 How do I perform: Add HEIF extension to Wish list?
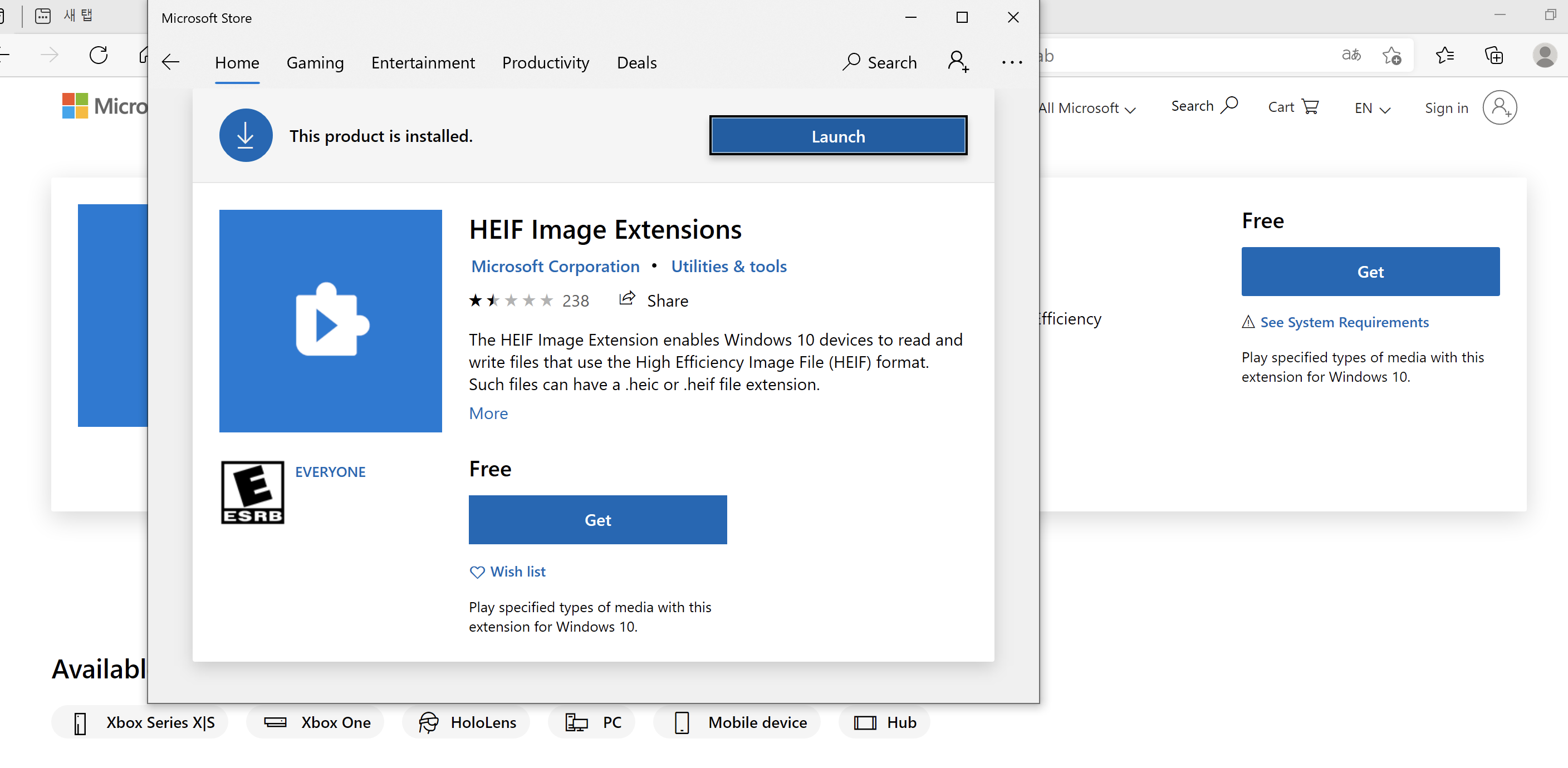[508, 572]
